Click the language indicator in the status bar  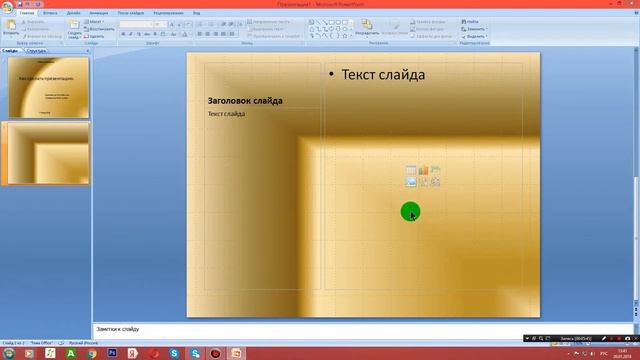[83, 343]
